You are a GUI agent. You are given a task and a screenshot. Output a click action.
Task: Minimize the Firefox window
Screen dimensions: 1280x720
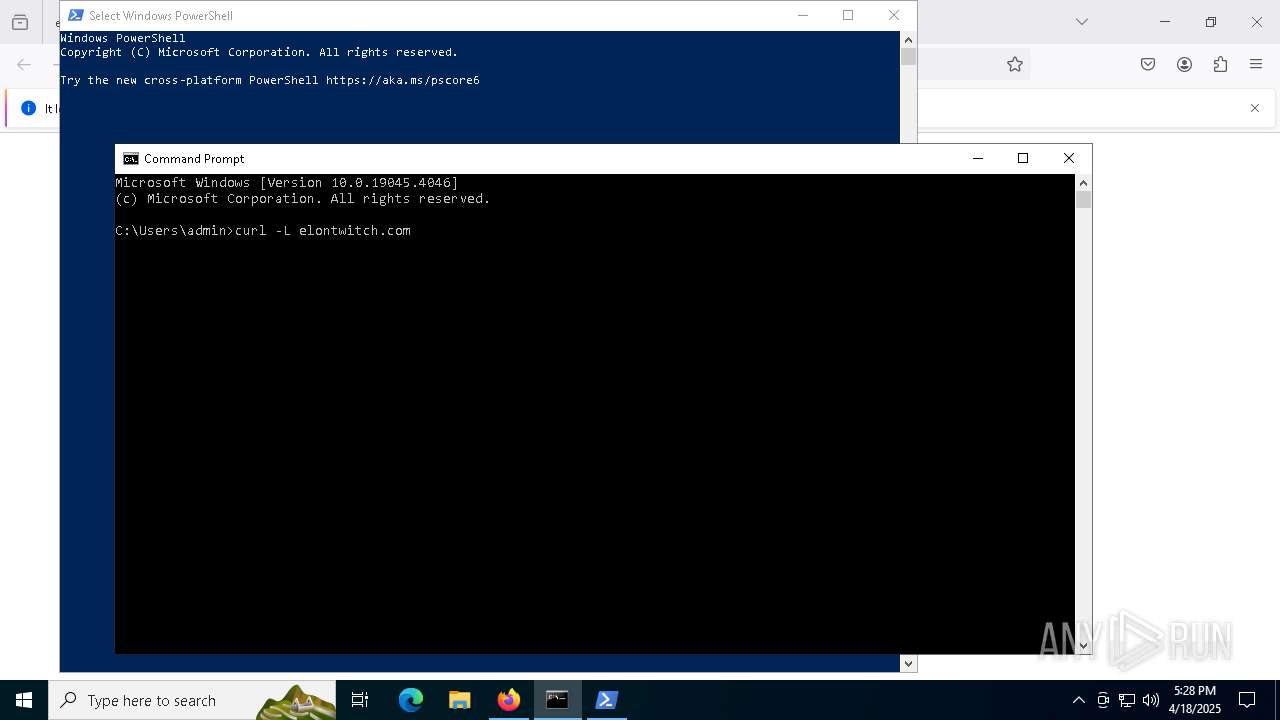coord(1165,22)
